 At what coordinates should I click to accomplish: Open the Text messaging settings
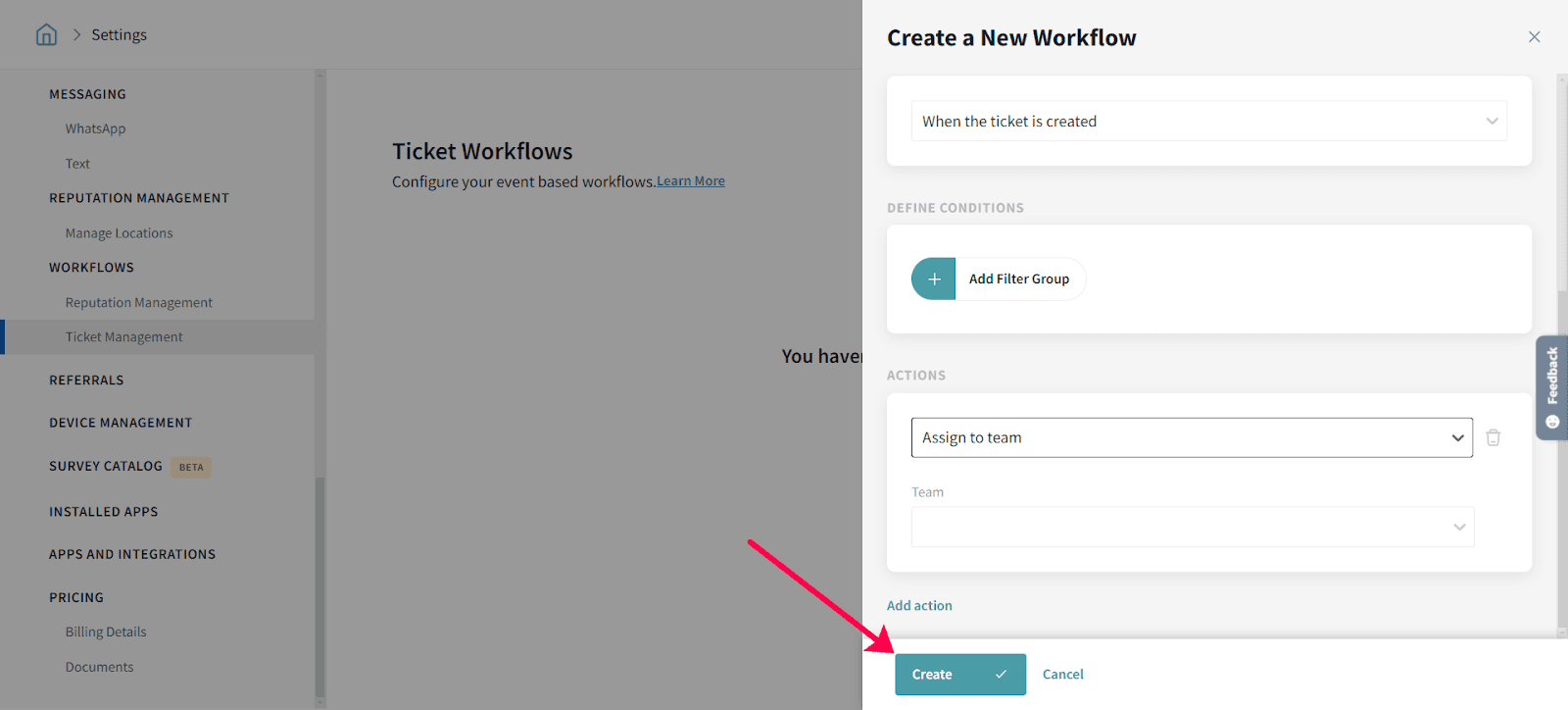[x=77, y=164]
